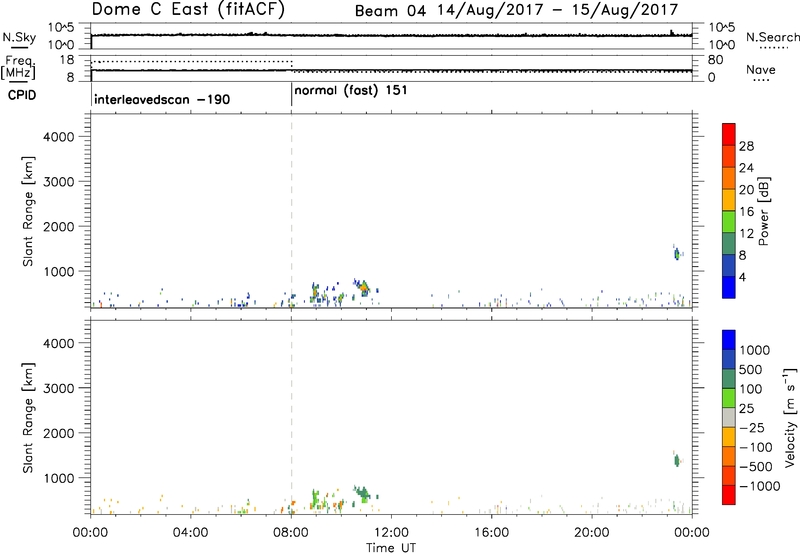800x554 pixels.
Task: Click the 'CPID' row label
Action: click(22, 95)
